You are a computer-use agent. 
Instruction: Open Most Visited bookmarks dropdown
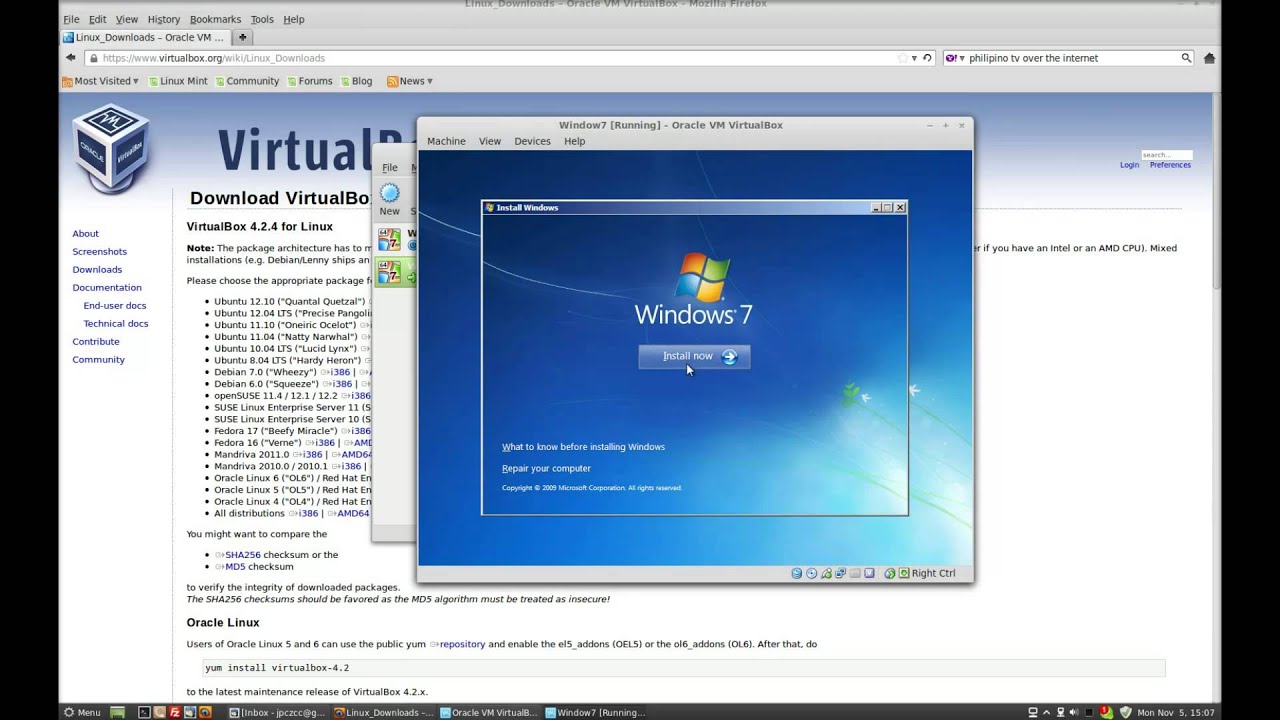(x=100, y=81)
